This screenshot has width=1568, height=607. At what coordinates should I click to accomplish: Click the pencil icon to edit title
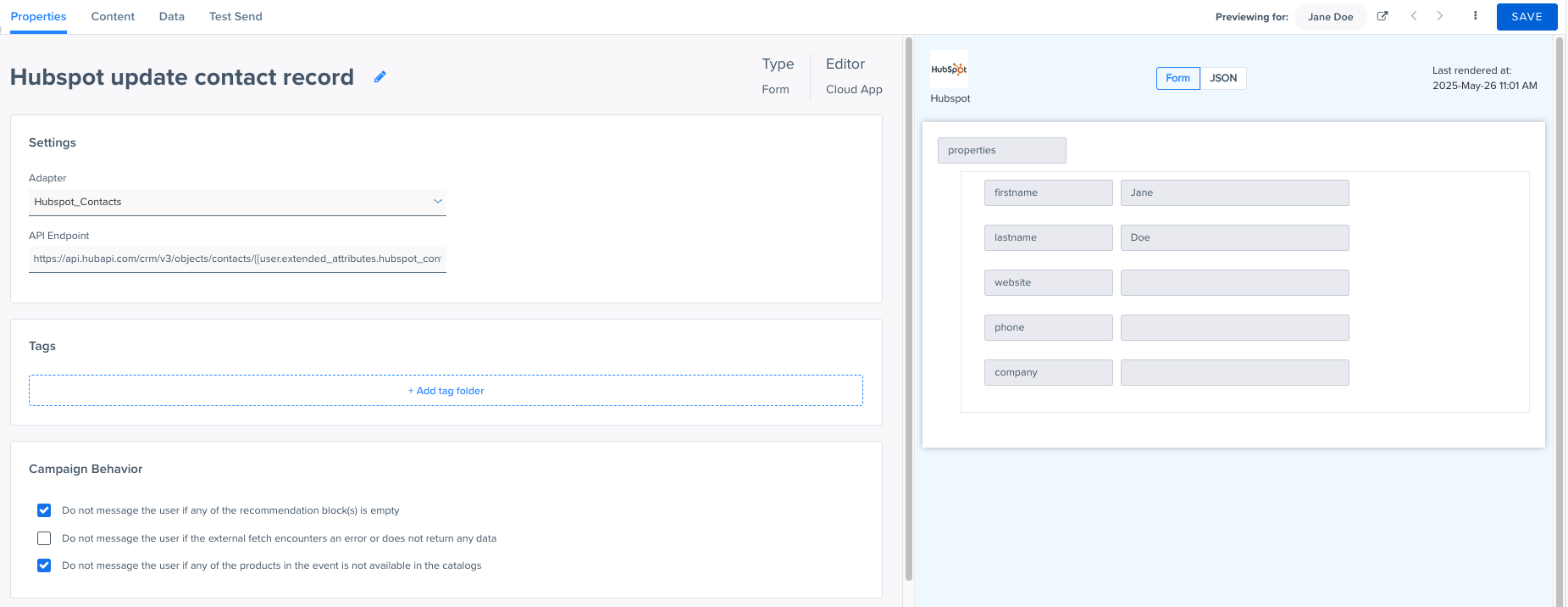pos(380,77)
